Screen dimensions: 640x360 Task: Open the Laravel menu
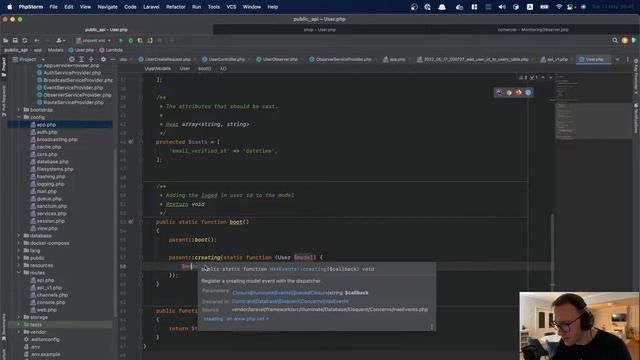[x=151, y=7]
